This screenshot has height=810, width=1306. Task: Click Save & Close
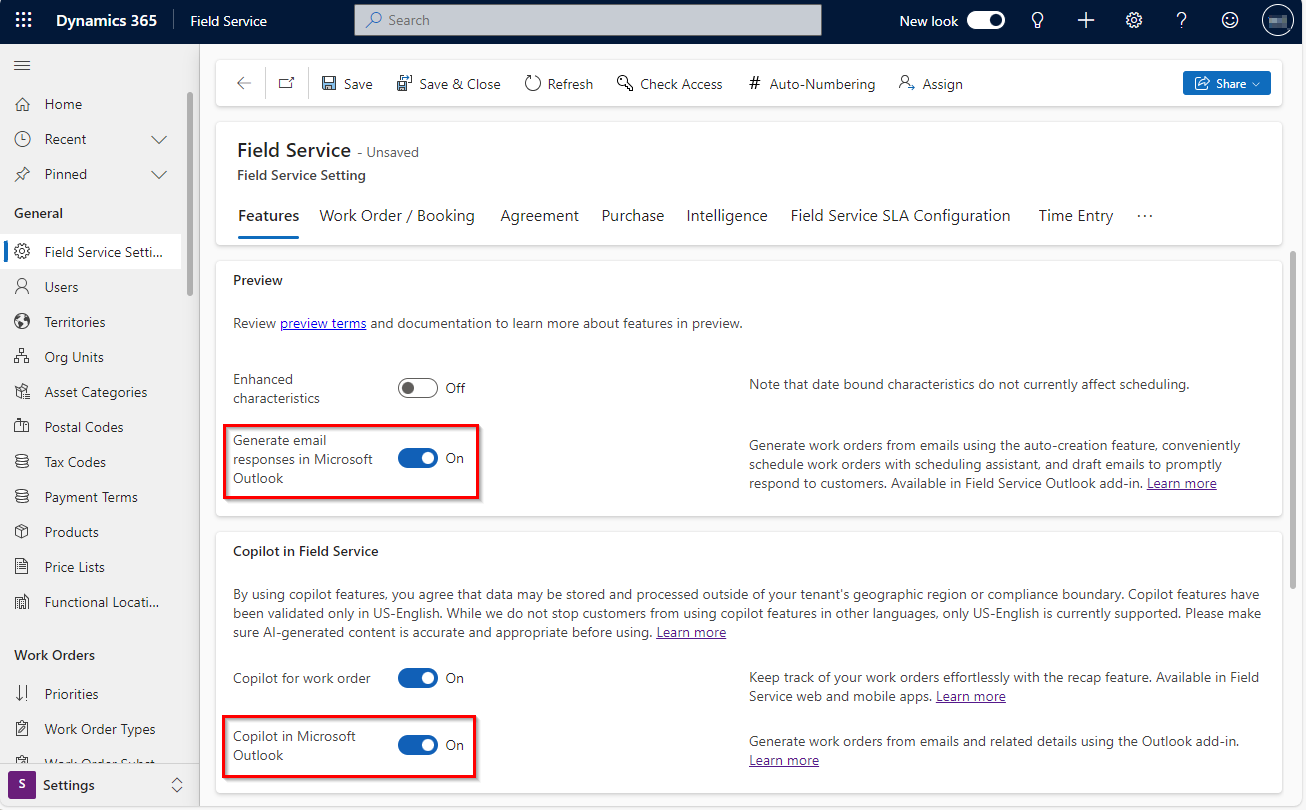pos(448,84)
